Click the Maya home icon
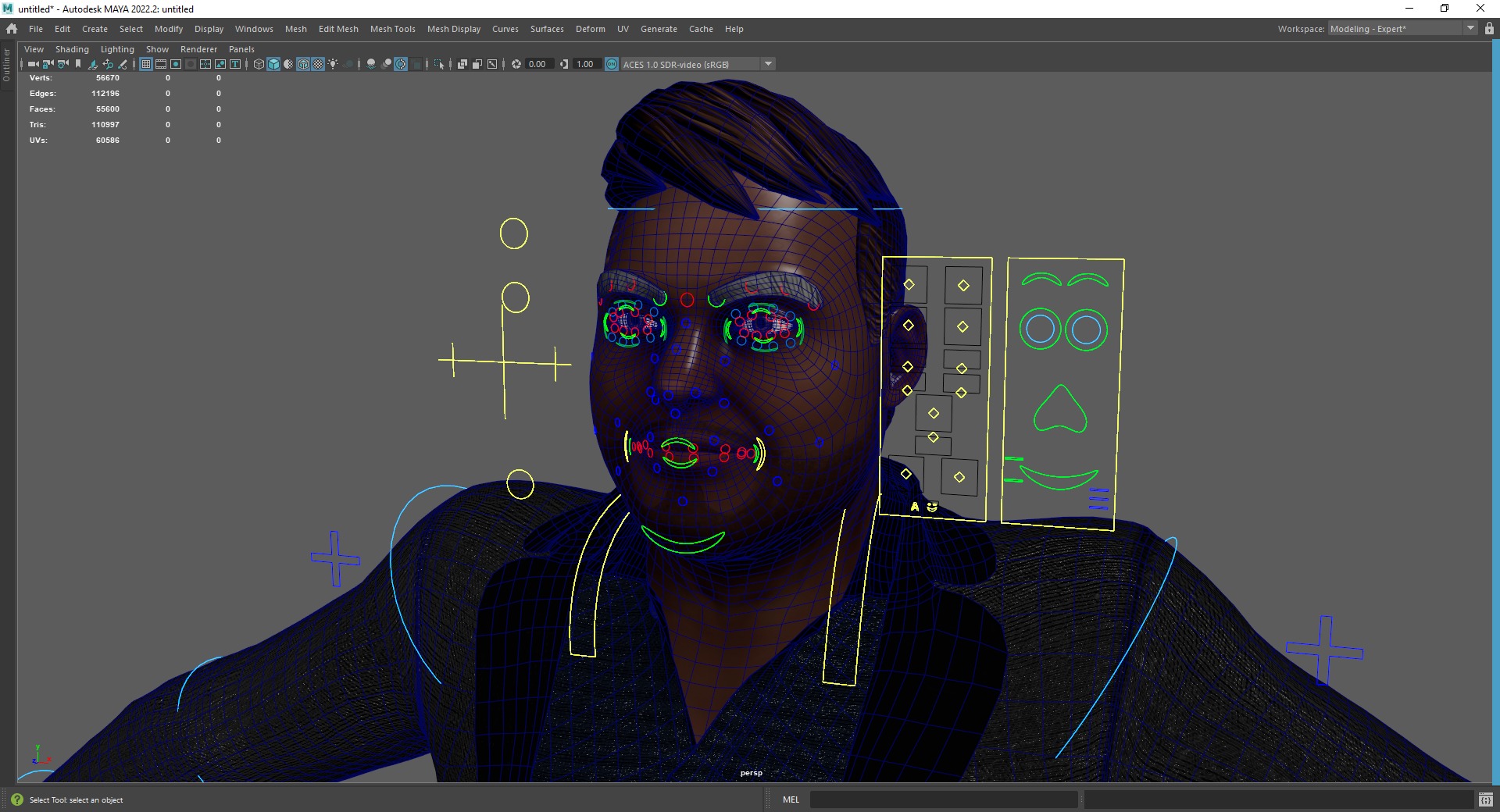Screen dimensions: 1500x812 point(12,29)
